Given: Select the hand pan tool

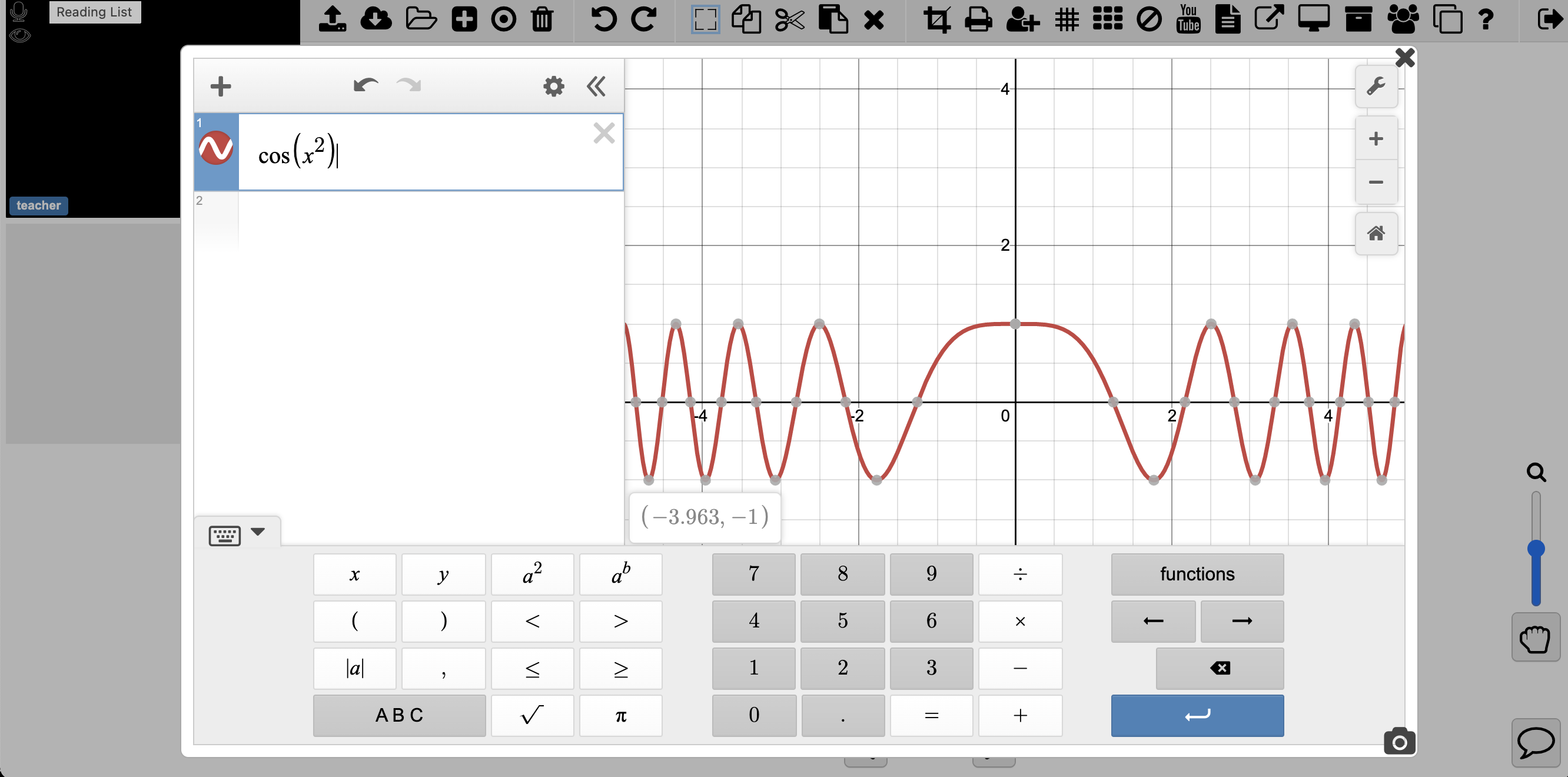Looking at the screenshot, I should [1535, 639].
